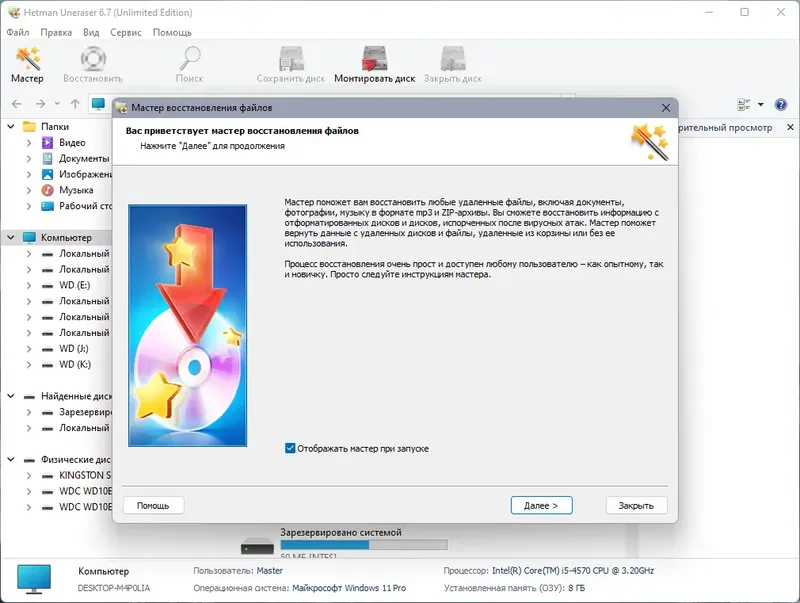Image resolution: width=800 pixels, height=603 pixels.
Task: Click the Закрыть button in wizard
Action: click(x=636, y=506)
